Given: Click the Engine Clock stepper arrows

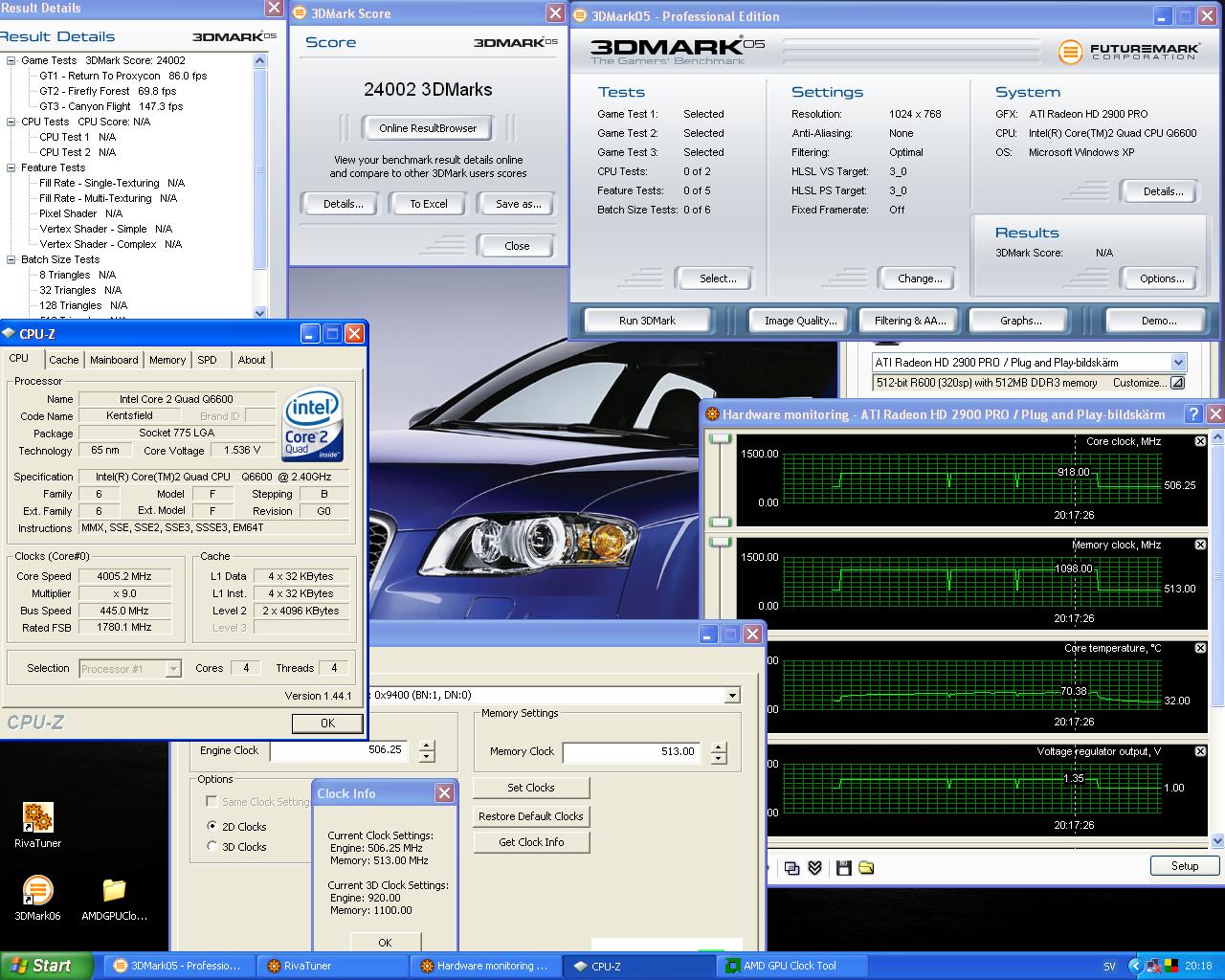Looking at the screenshot, I should [x=427, y=751].
